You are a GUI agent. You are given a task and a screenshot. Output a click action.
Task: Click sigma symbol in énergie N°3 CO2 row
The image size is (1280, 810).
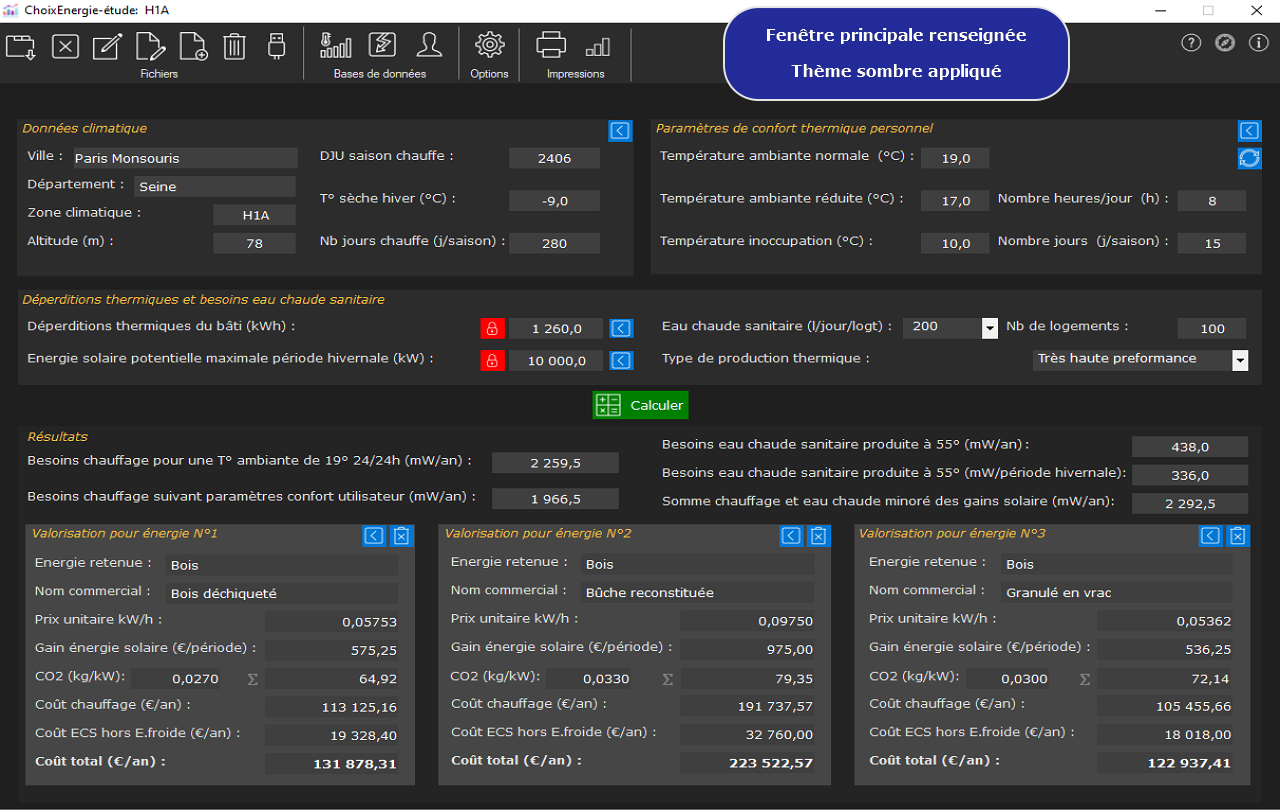point(1085,679)
